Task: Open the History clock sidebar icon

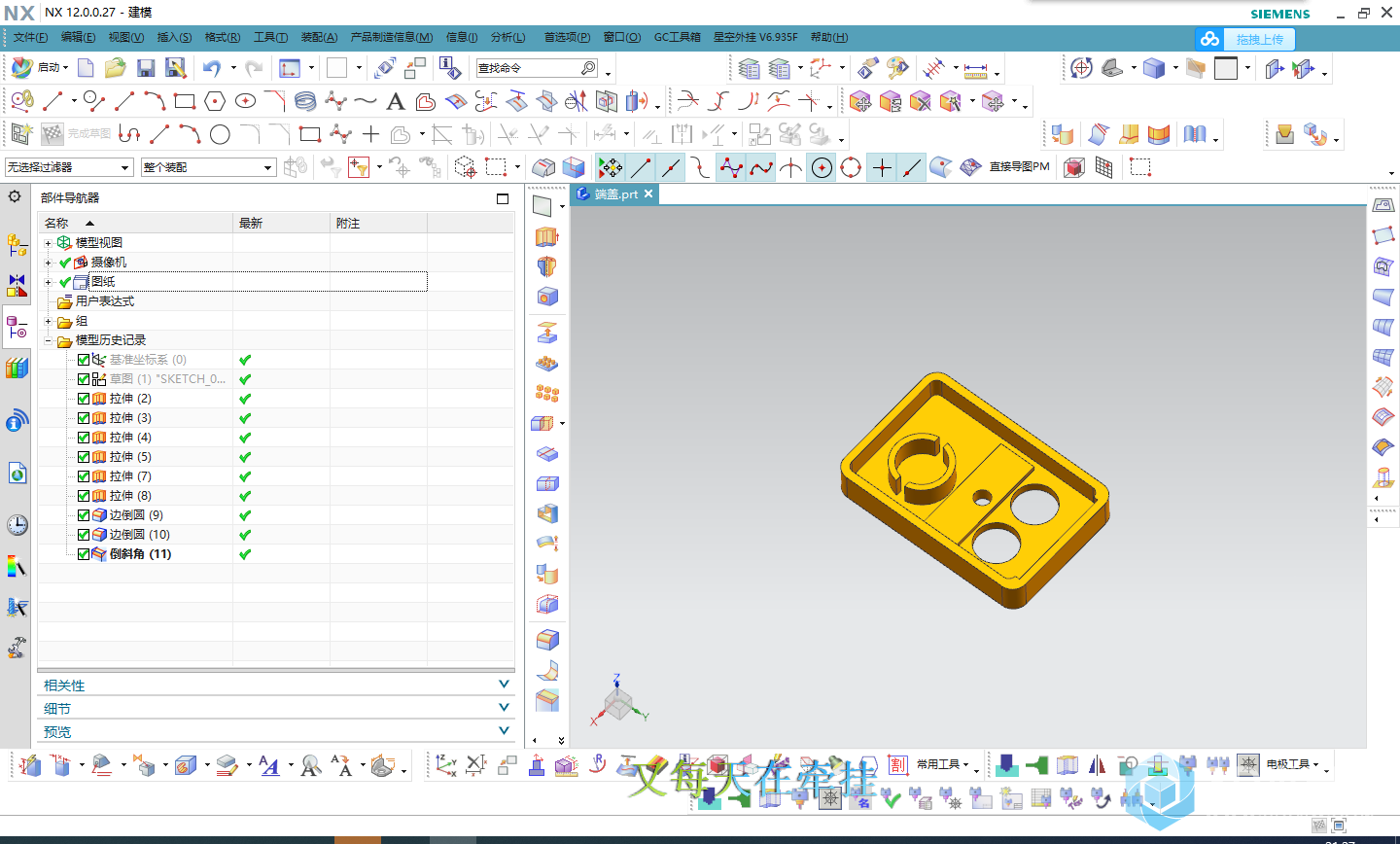Action: click(17, 525)
